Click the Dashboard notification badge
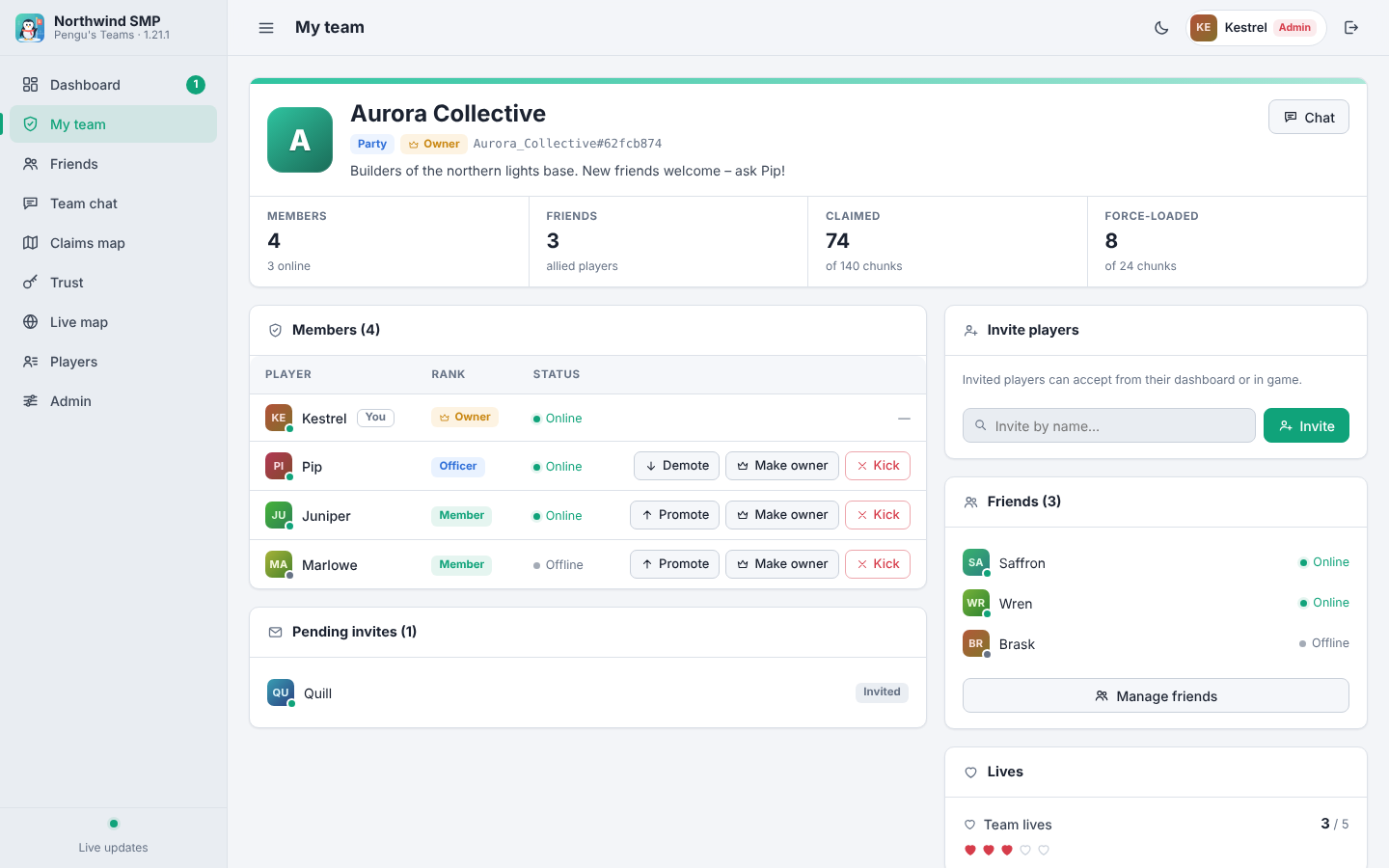Viewport: 1389px width, 868px height. (196, 85)
